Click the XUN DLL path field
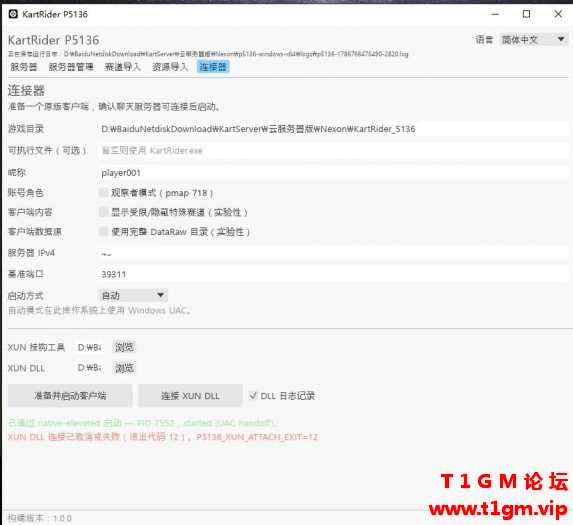 (x=89, y=368)
